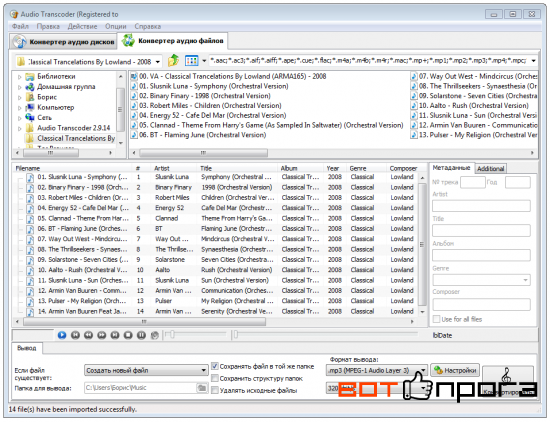
Task: Click the Компьютер icon in tree
Action: pyautogui.click(x=30, y=107)
